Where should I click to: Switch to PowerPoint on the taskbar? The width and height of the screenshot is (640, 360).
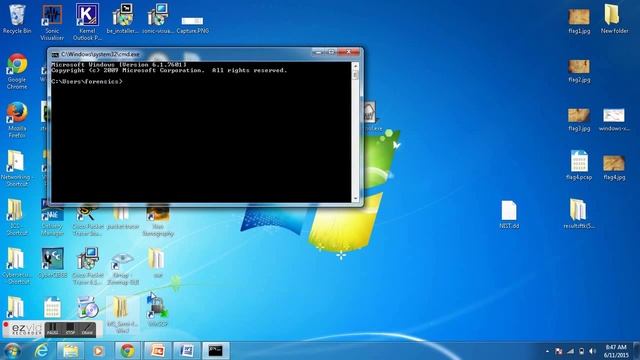coord(157,351)
